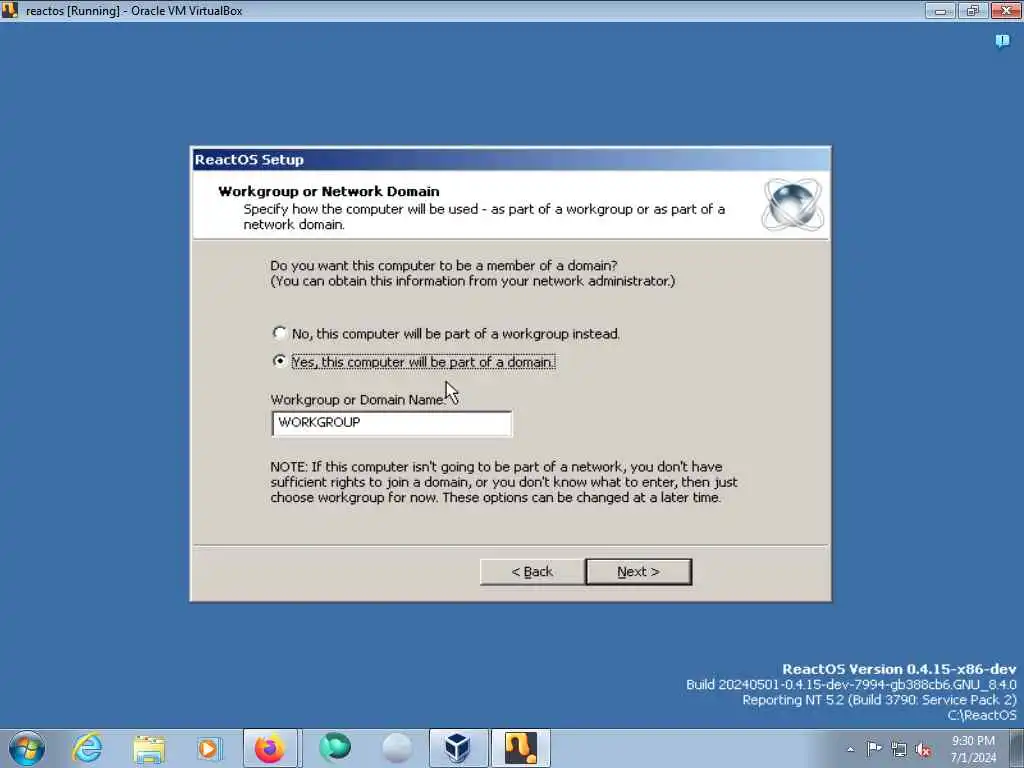Switch to Firefox in the taskbar
The image size is (1024, 768).
(270, 748)
